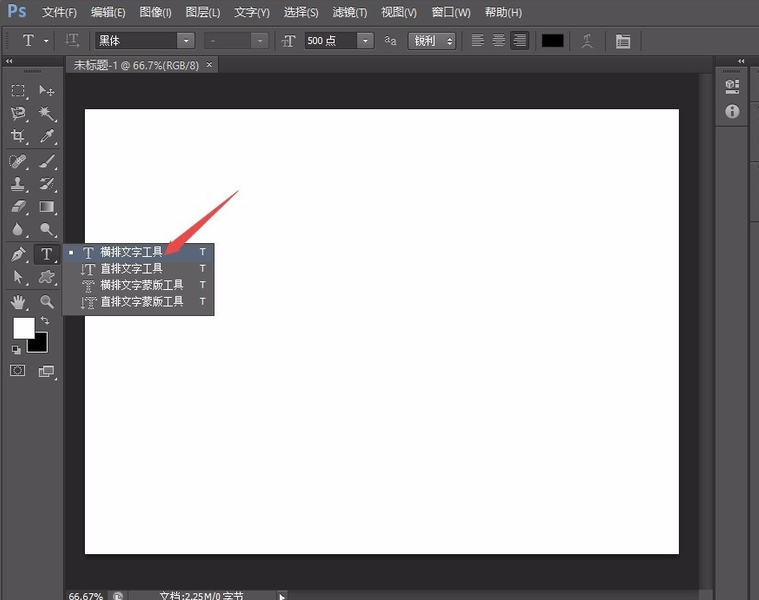Select the Lasso tool
The image size is (759, 600).
(18, 113)
